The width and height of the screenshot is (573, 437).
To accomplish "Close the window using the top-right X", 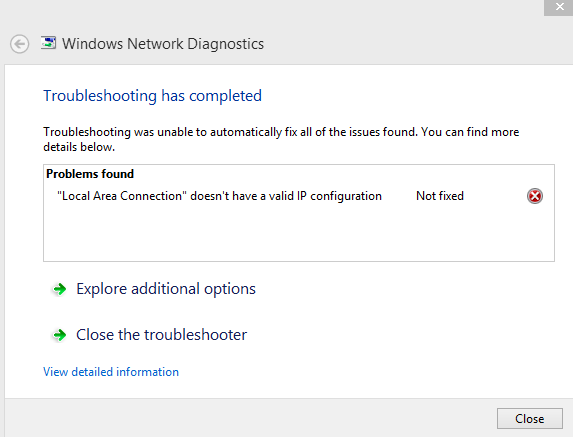I will pyautogui.click(x=559, y=7).
